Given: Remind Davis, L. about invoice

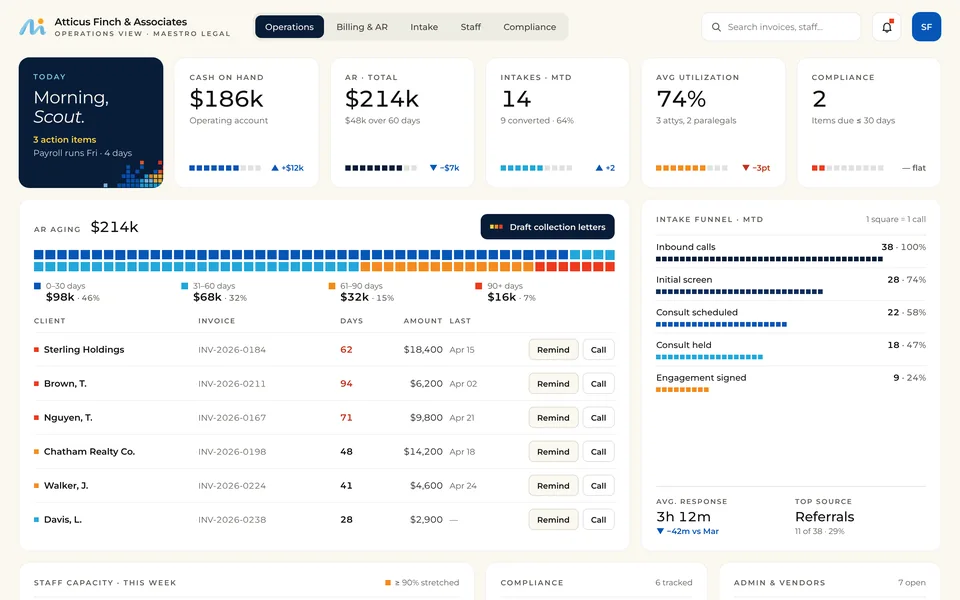Looking at the screenshot, I should tap(553, 520).
